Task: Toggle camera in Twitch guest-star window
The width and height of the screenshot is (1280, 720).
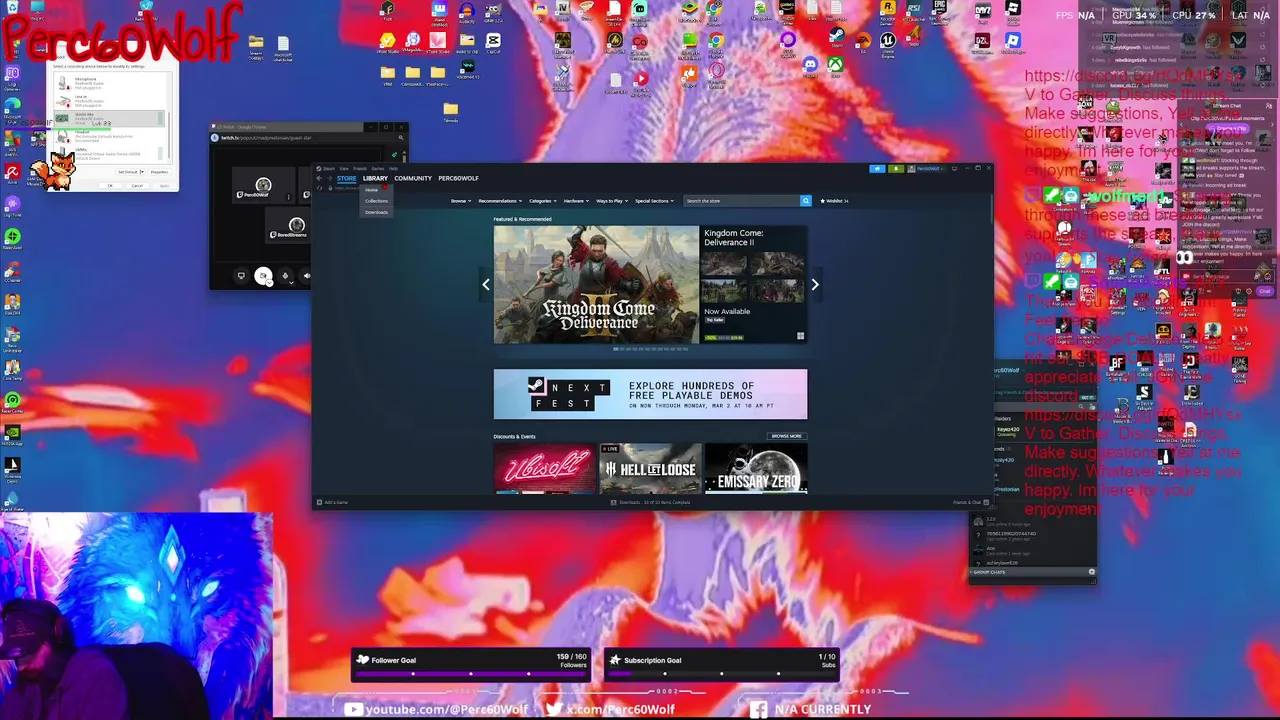Action: [x=263, y=276]
